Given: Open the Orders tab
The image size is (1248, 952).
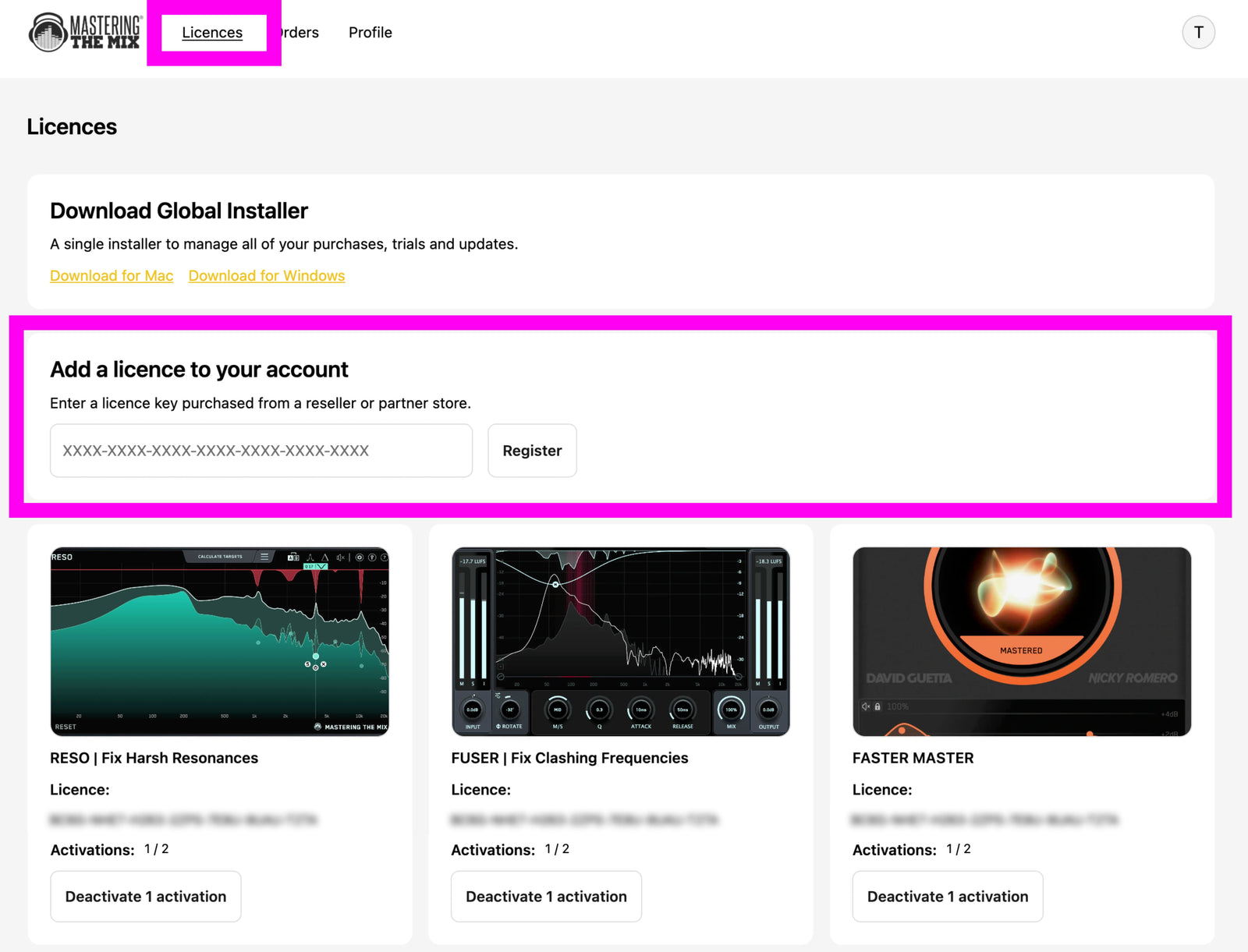Looking at the screenshot, I should pyautogui.click(x=300, y=33).
